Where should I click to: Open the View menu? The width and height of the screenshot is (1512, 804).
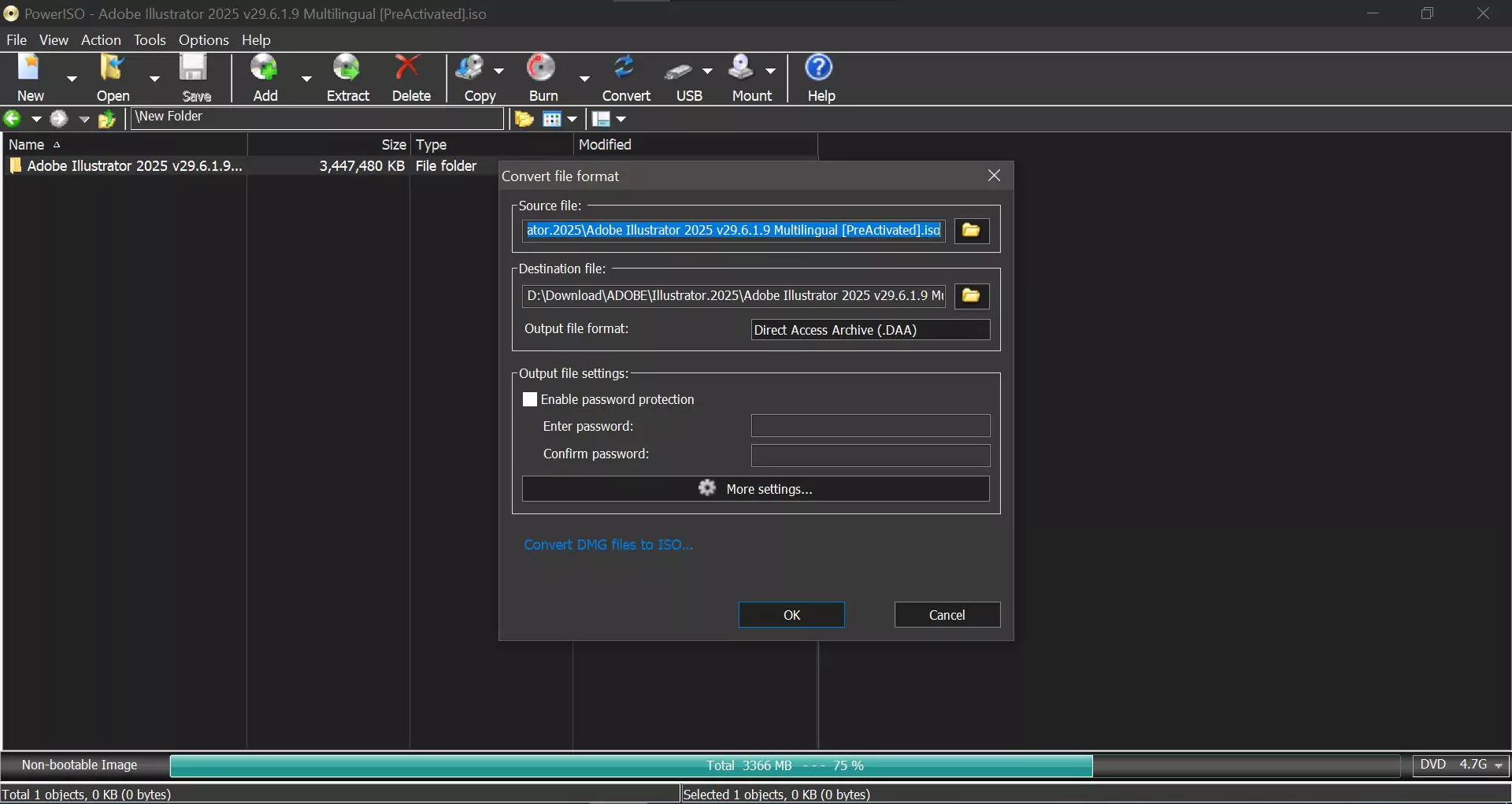point(54,39)
